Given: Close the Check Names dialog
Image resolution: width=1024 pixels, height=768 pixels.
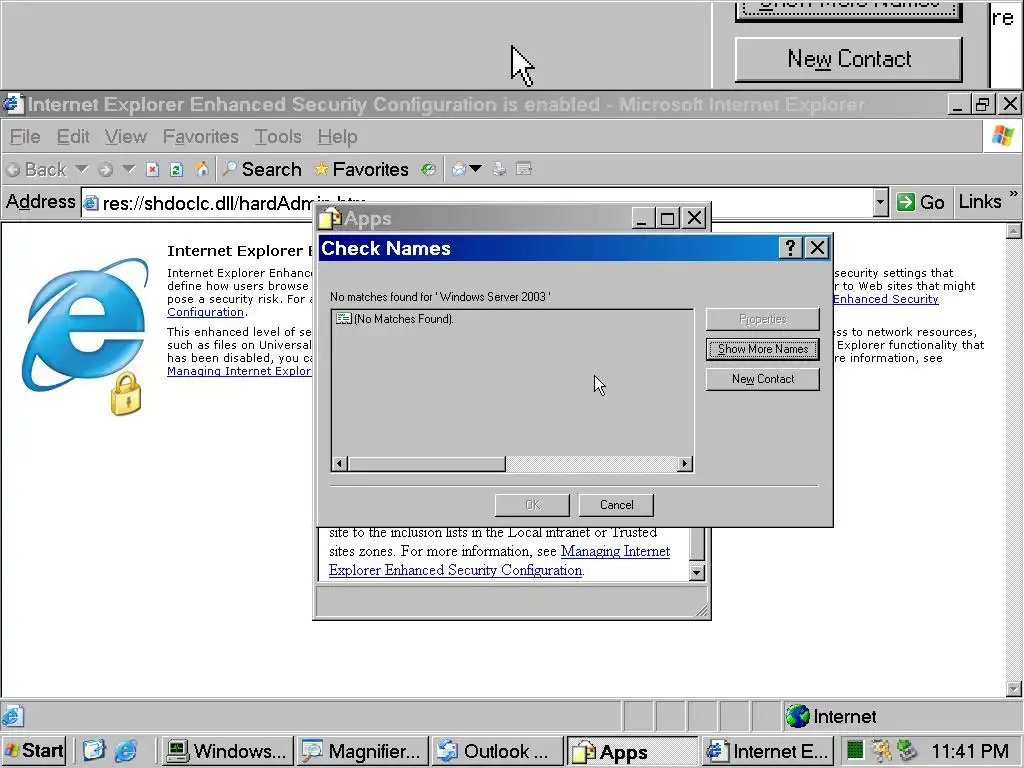Looking at the screenshot, I should tap(818, 248).
